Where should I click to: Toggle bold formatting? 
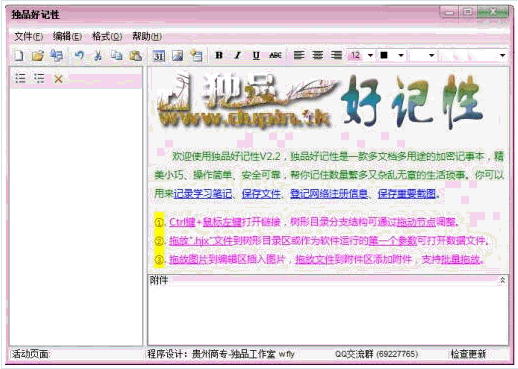point(219,55)
